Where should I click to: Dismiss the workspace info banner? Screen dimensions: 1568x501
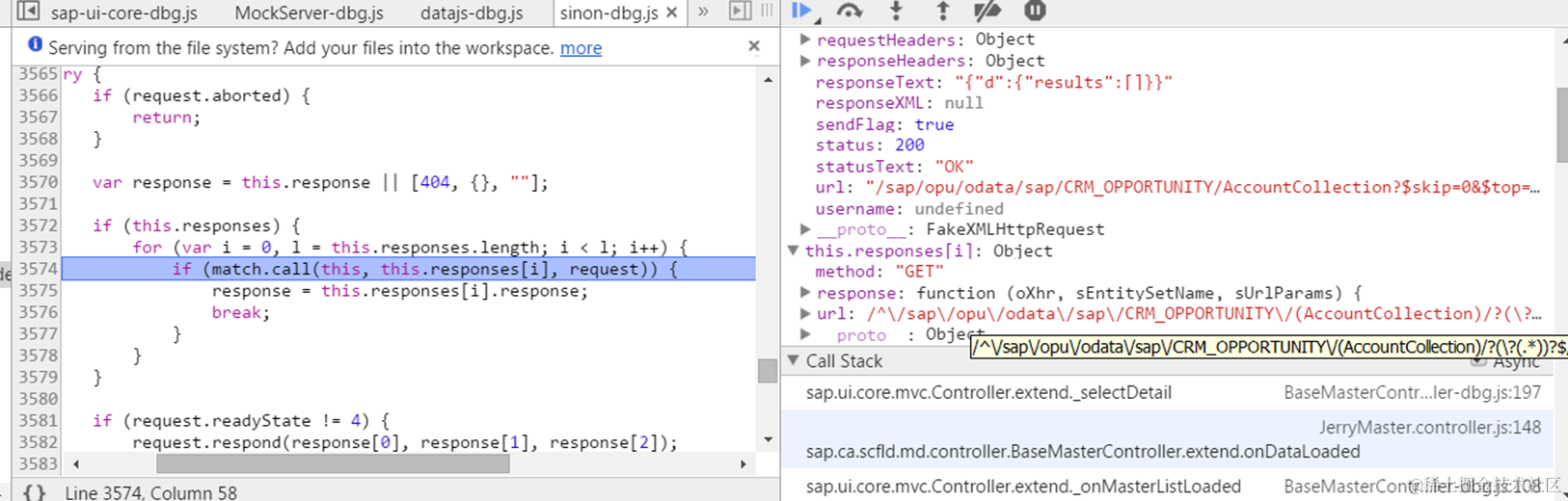[754, 45]
